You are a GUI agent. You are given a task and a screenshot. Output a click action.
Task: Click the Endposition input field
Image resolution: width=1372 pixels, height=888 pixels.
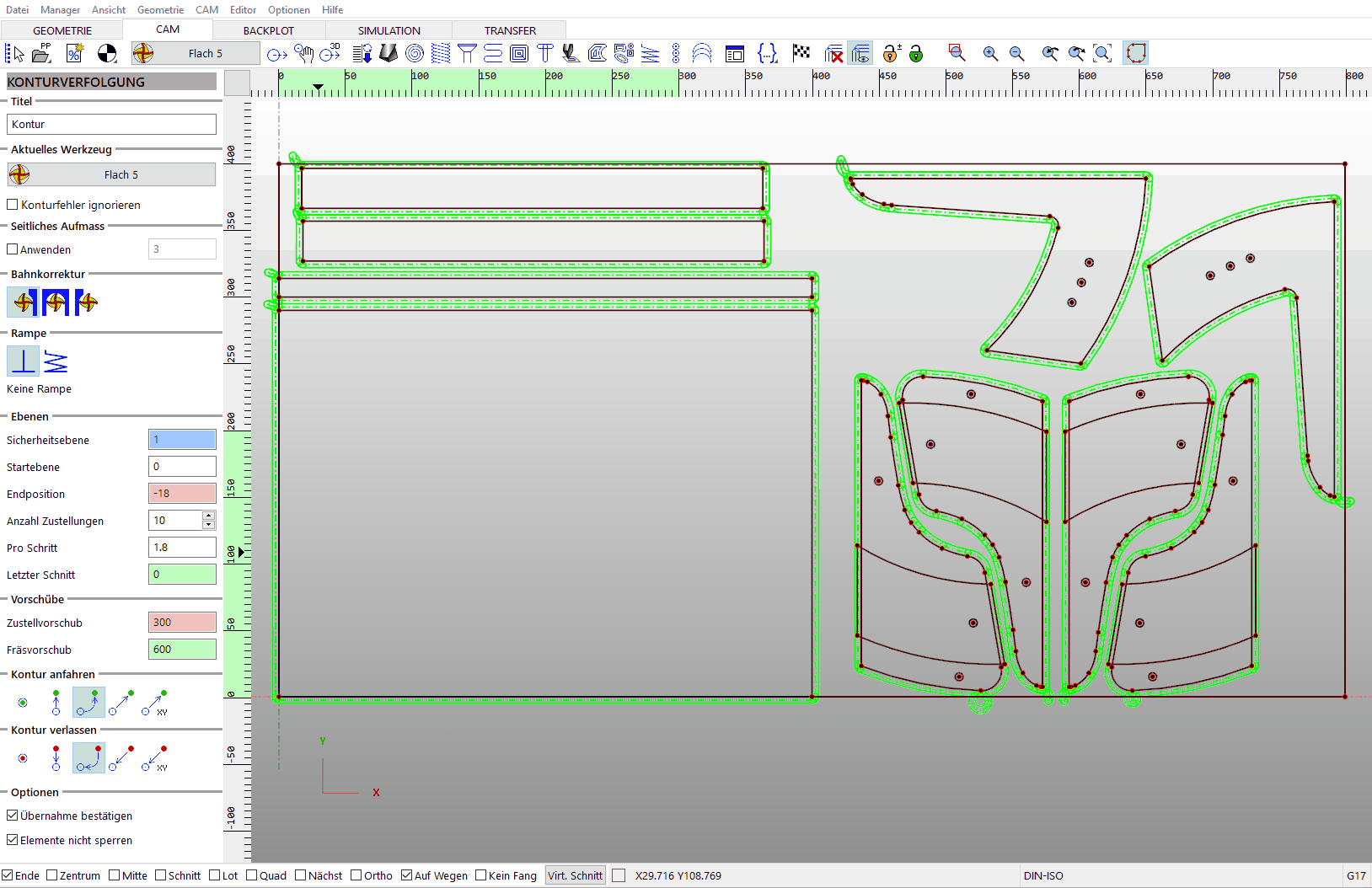[182, 494]
